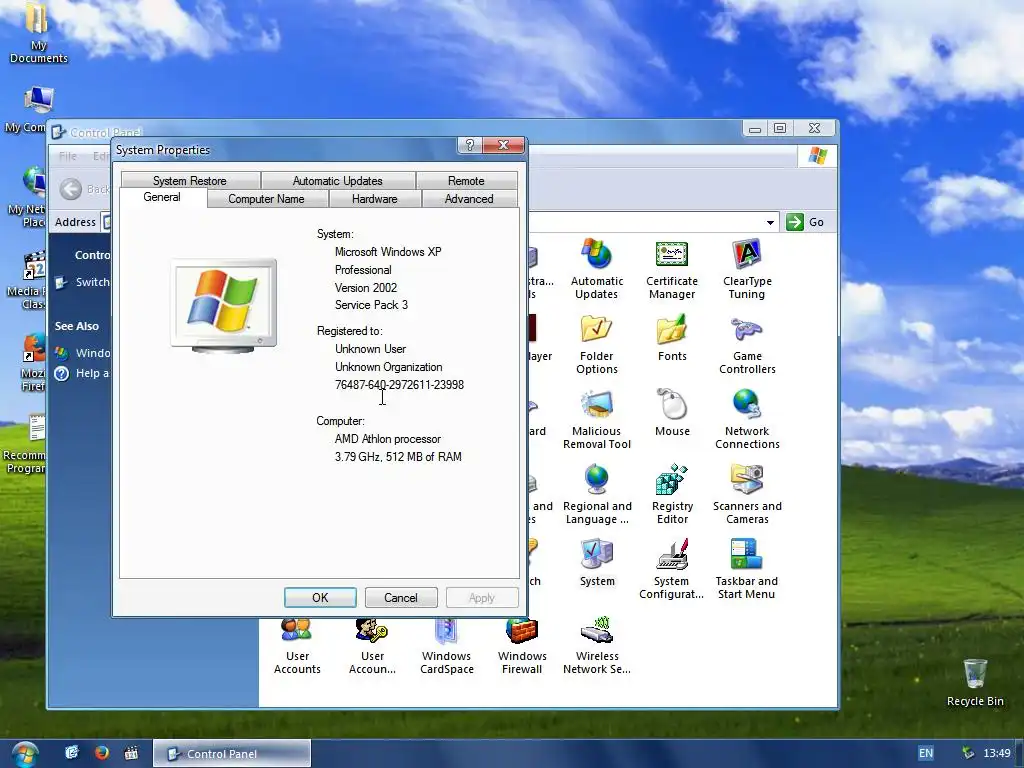This screenshot has width=1024, height=768.
Task: Select My Documents desktop icon
Action: pos(39,34)
